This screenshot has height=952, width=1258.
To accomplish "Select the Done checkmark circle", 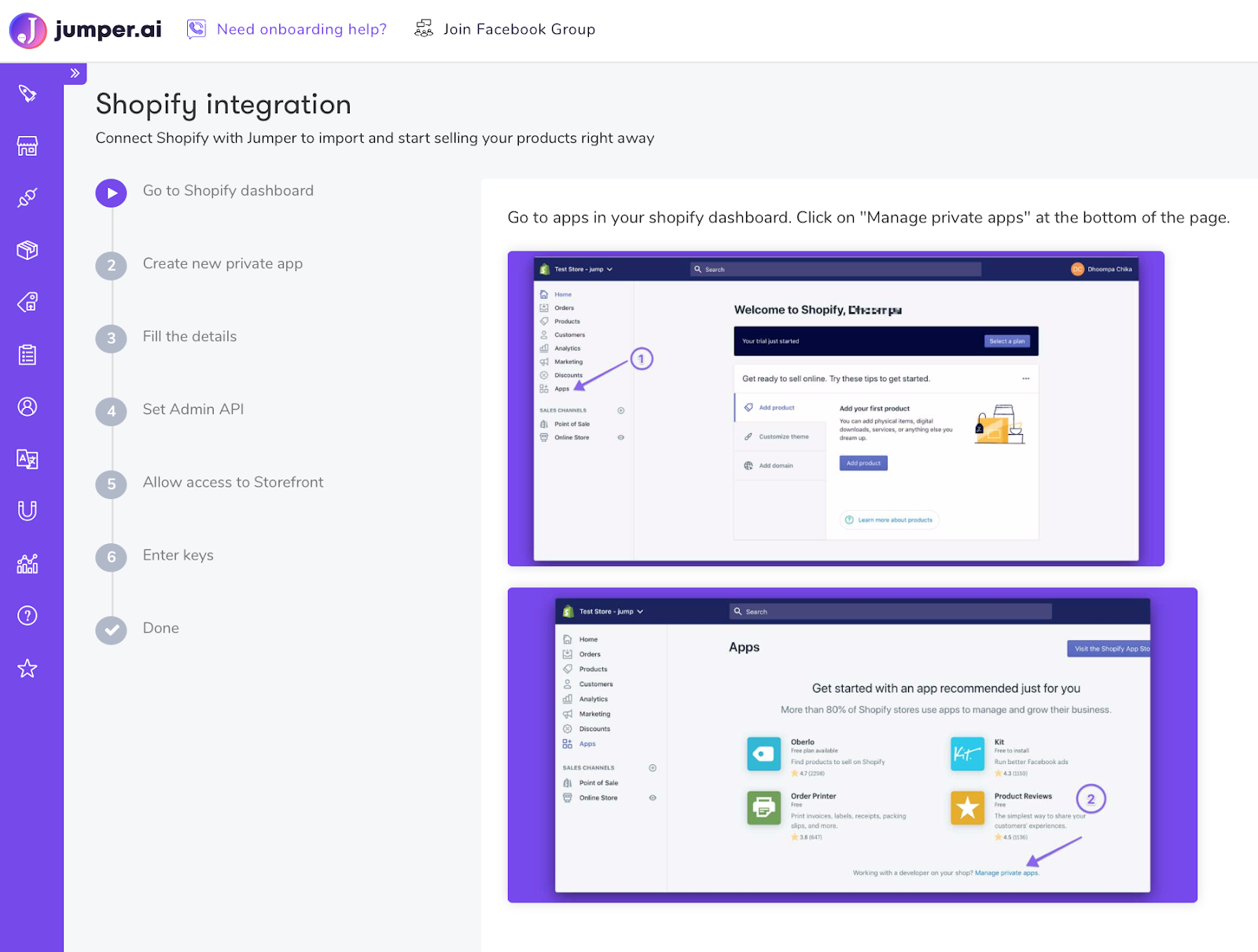I will pos(112,630).
